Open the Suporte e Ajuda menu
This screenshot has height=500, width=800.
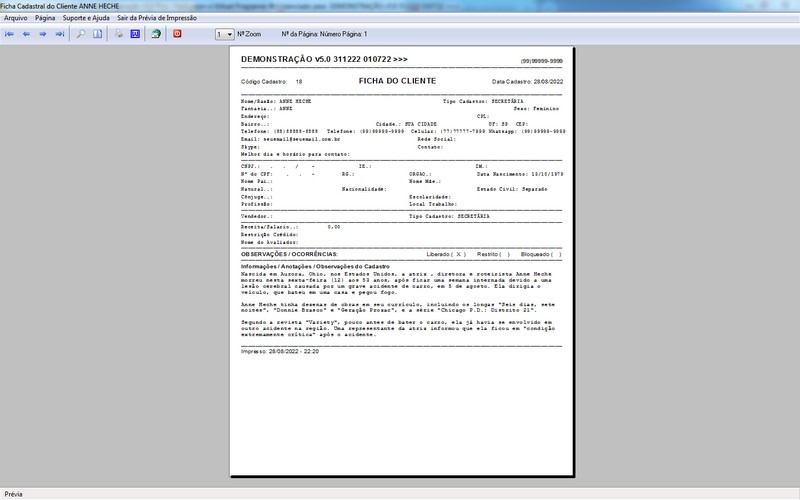(x=86, y=18)
